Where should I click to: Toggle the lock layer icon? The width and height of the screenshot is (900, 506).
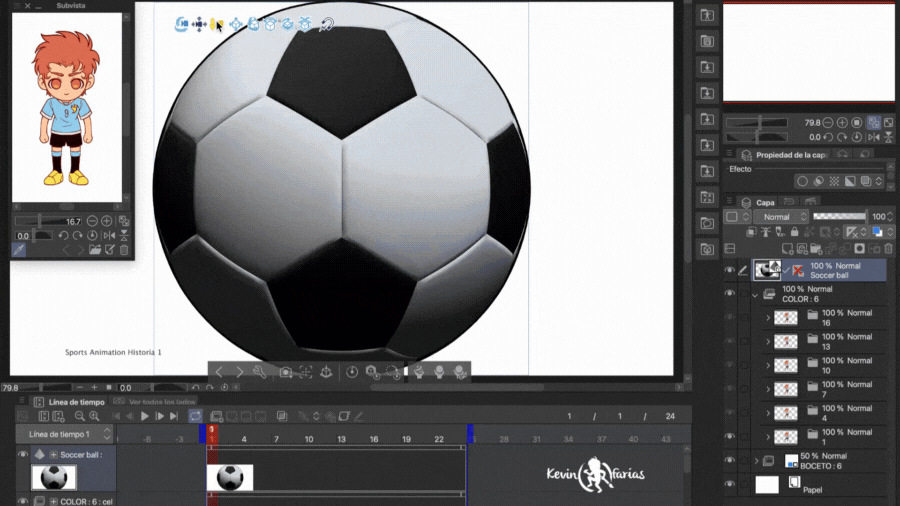pyautogui.click(x=794, y=232)
